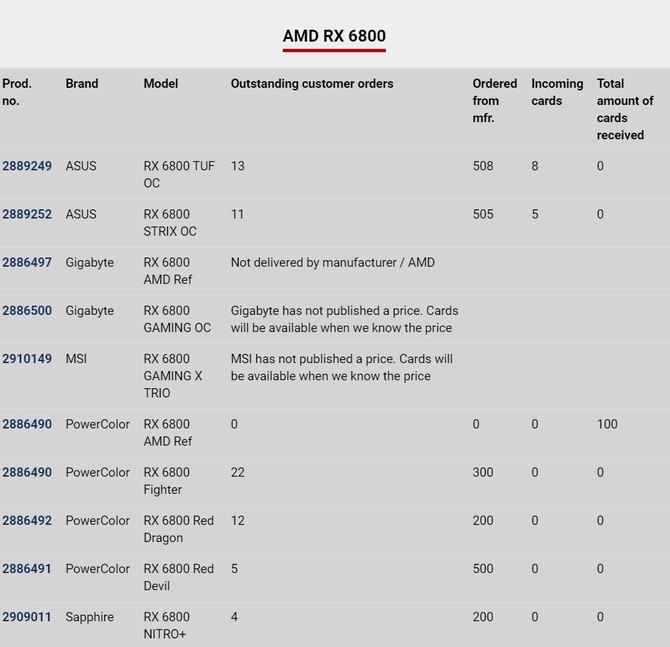Open product number 2909011 link
This screenshot has width=670, height=647.
27,618
